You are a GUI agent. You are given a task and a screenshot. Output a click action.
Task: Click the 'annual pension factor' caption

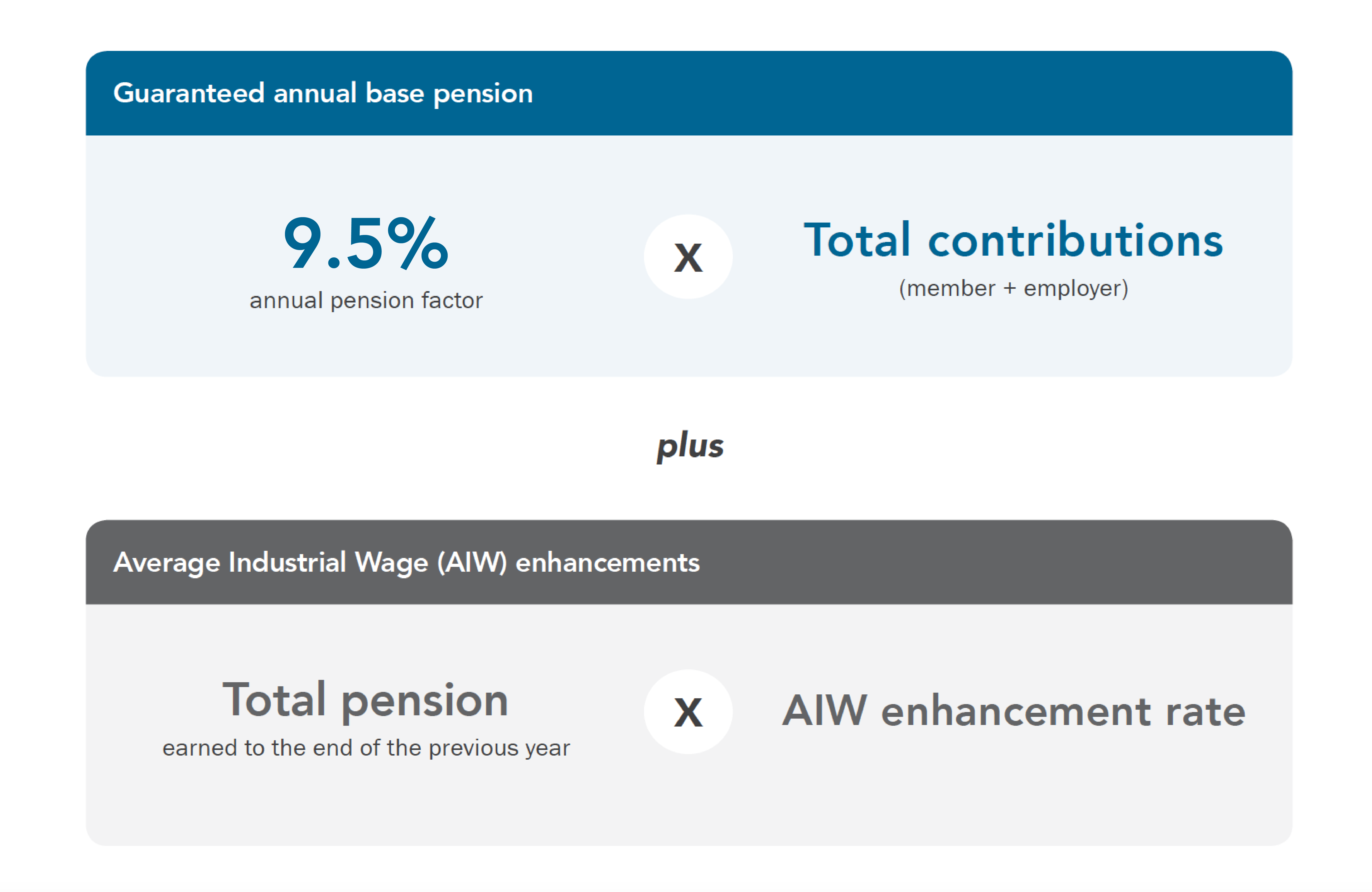click(365, 300)
